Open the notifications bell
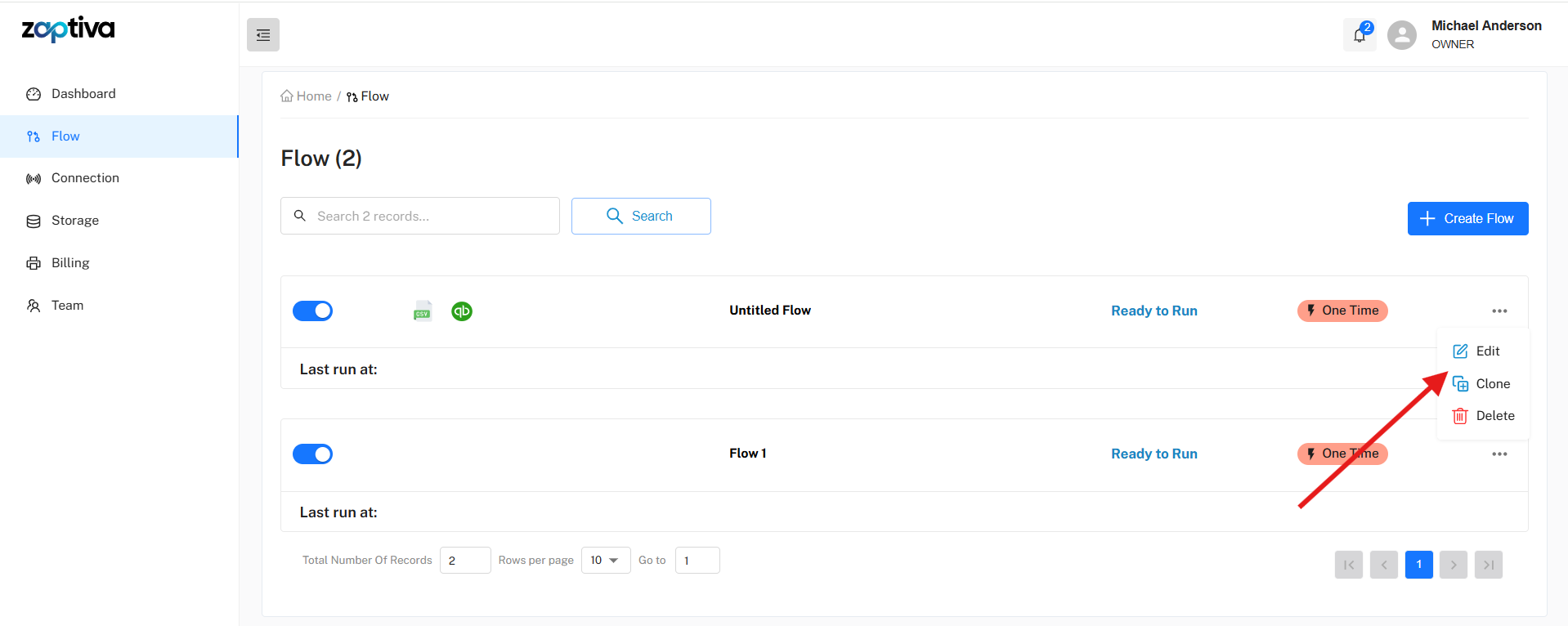Screen dimensions: 1568x626 (1359, 35)
